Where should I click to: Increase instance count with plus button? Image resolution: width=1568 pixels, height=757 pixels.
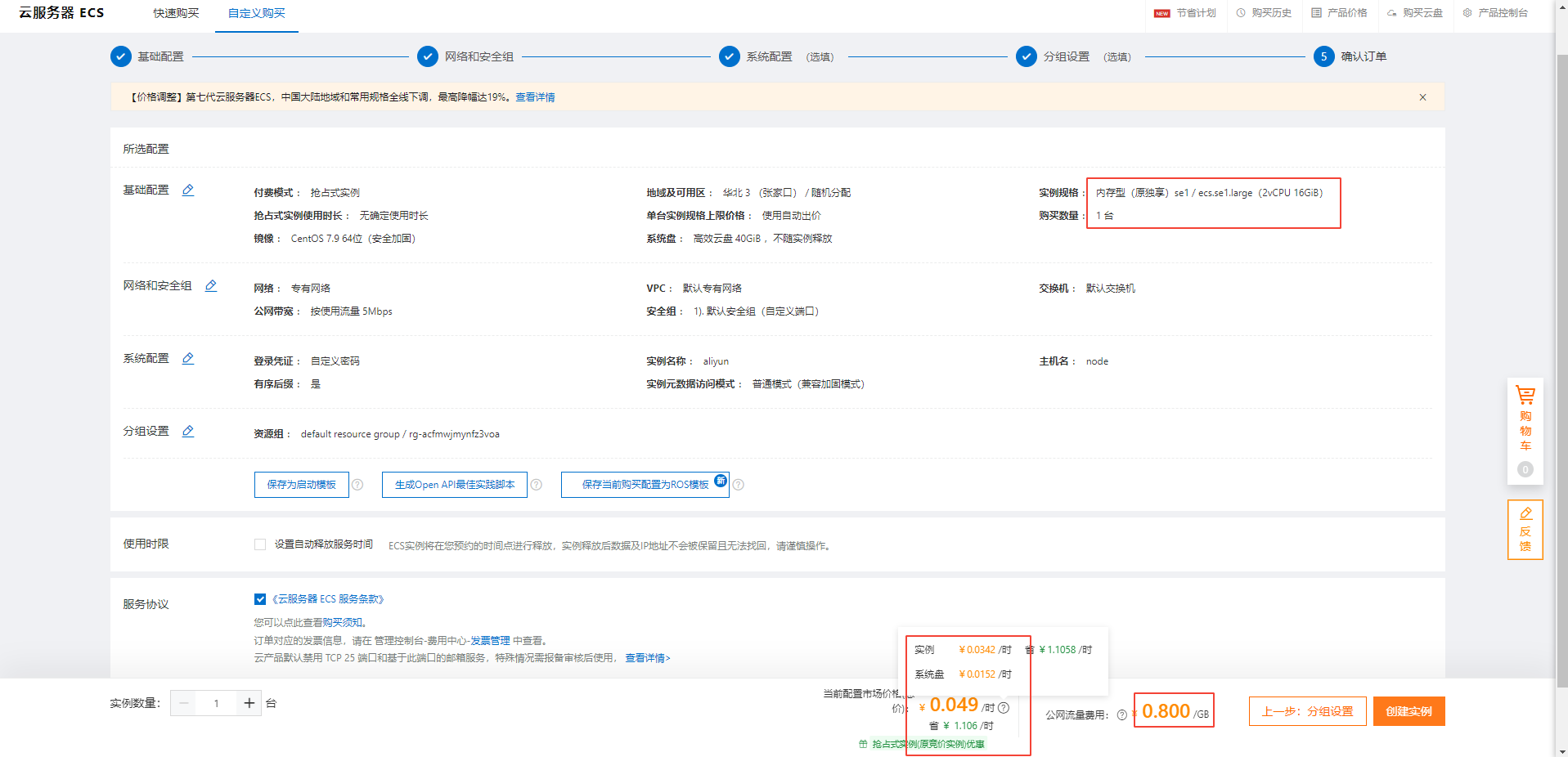(249, 703)
